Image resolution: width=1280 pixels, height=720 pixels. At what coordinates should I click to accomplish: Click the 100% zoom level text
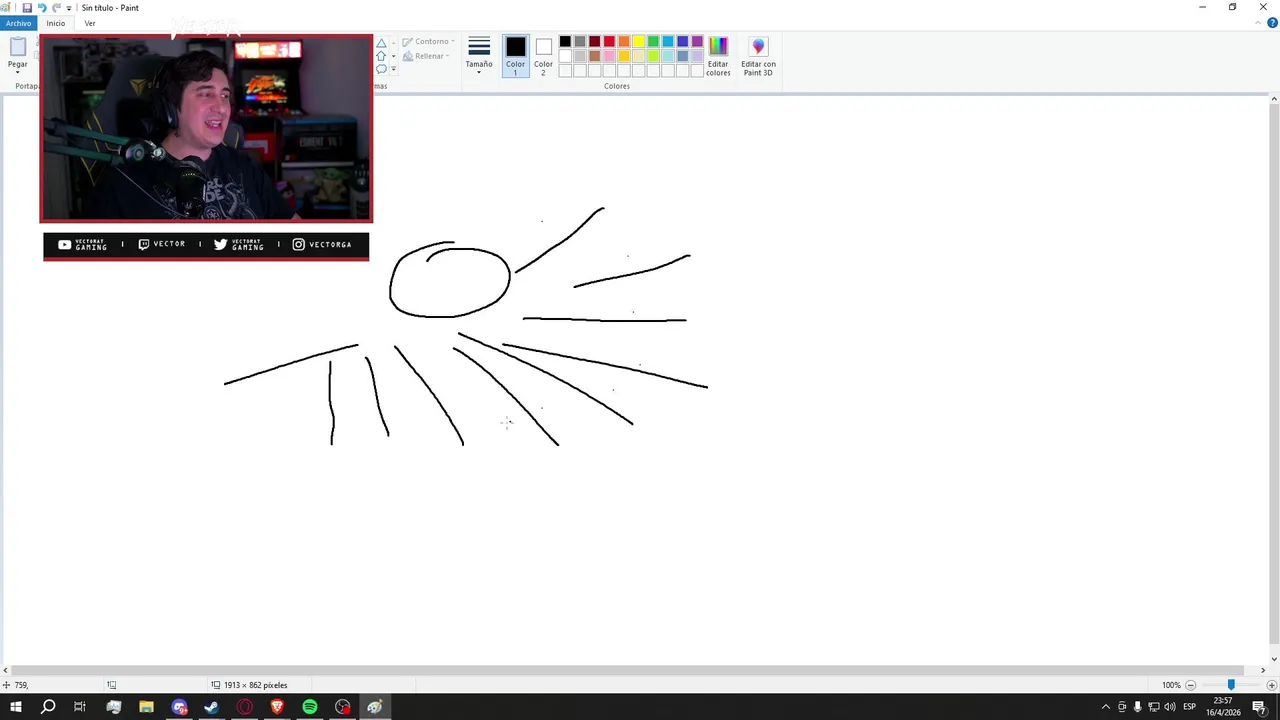1171,685
